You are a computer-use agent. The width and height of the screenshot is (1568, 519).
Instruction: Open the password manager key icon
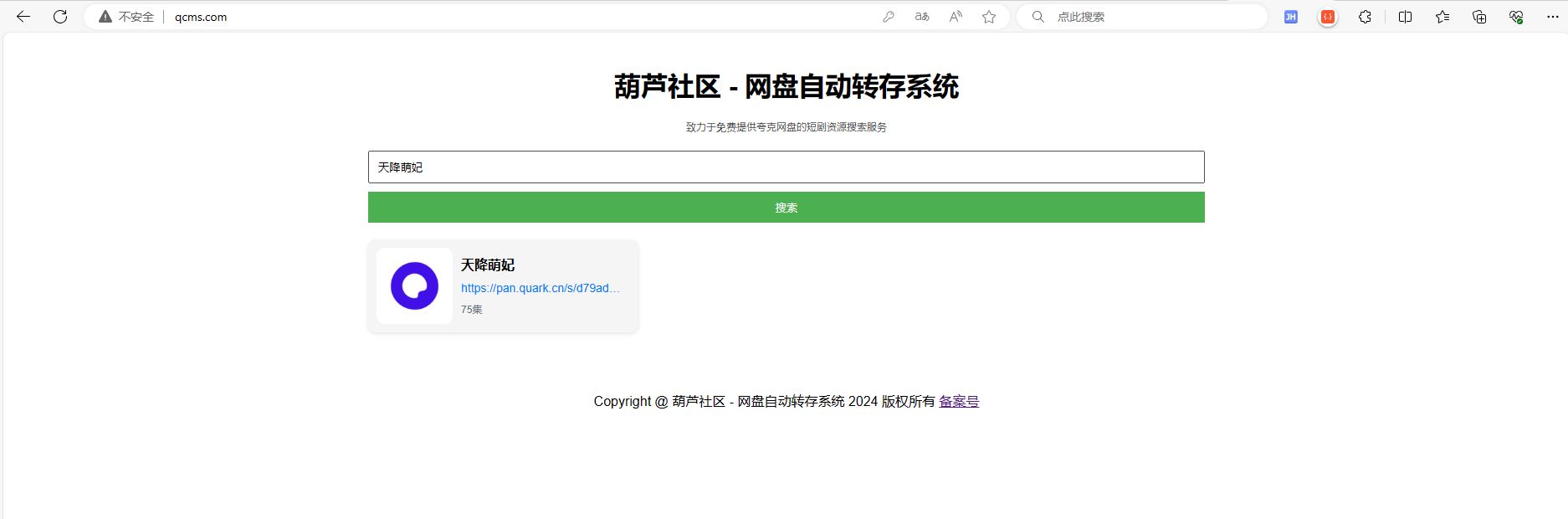pyautogui.click(x=889, y=17)
